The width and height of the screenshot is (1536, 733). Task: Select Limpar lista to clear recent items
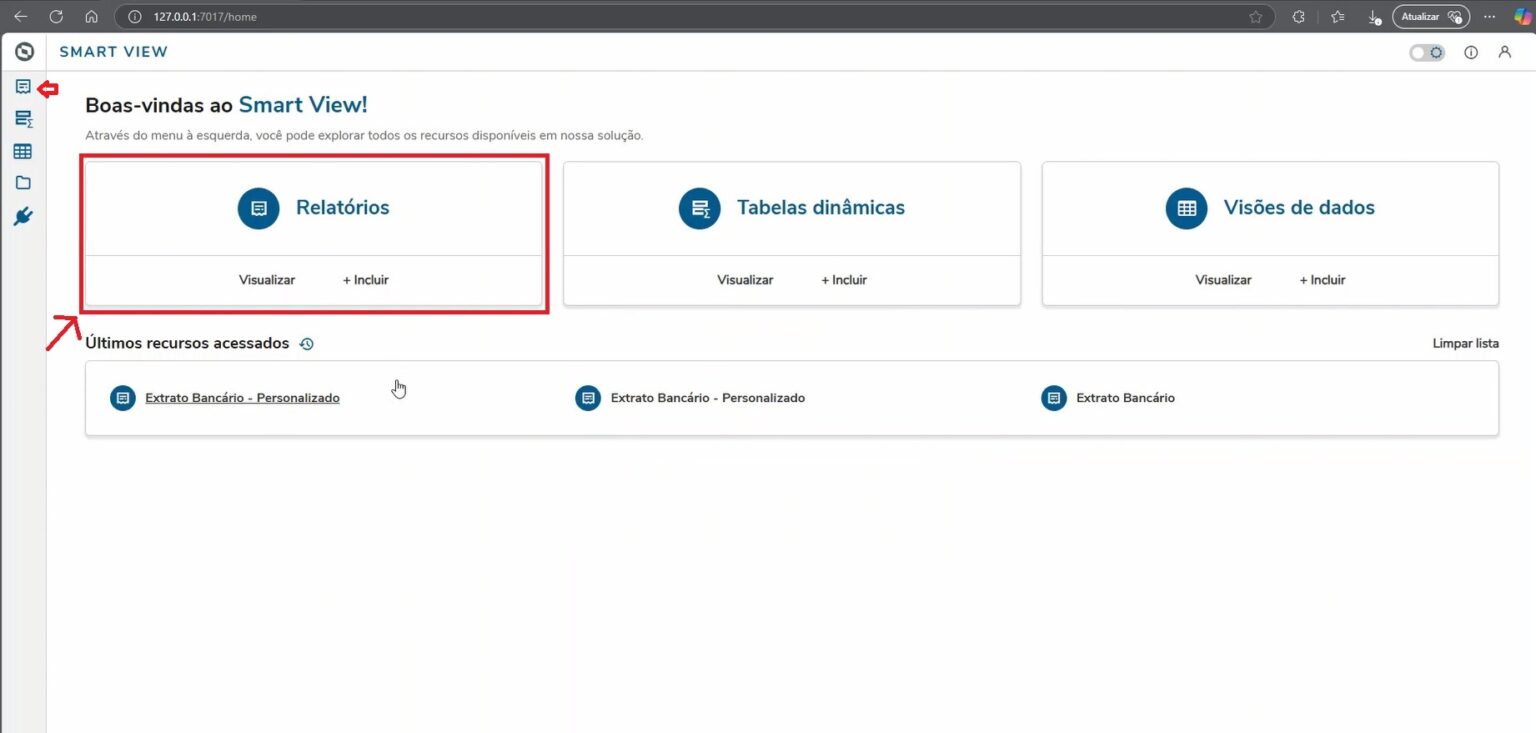1465,343
